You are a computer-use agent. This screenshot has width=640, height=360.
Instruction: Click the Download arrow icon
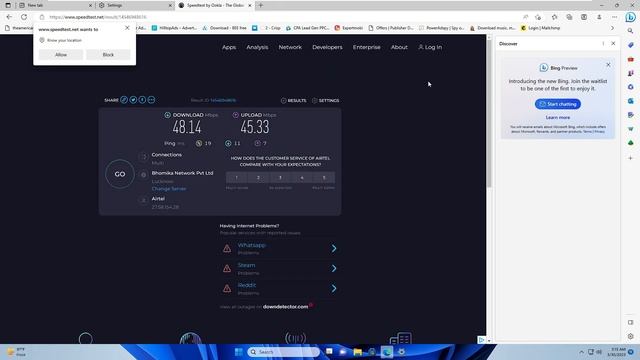[167, 115]
